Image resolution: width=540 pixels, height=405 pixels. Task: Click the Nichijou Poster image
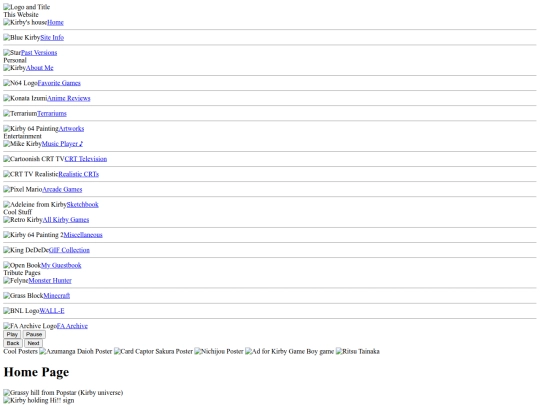[x=219, y=351]
